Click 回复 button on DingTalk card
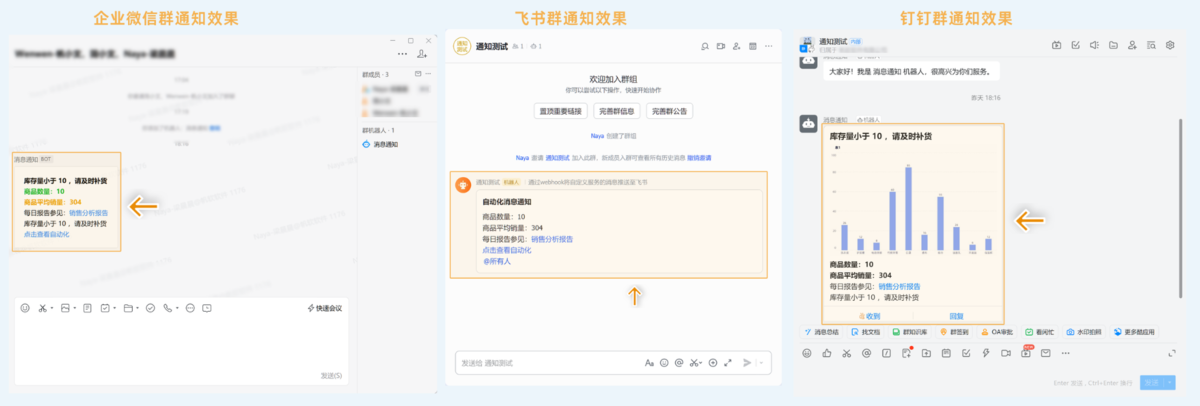The image size is (1200, 406). tap(956, 314)
